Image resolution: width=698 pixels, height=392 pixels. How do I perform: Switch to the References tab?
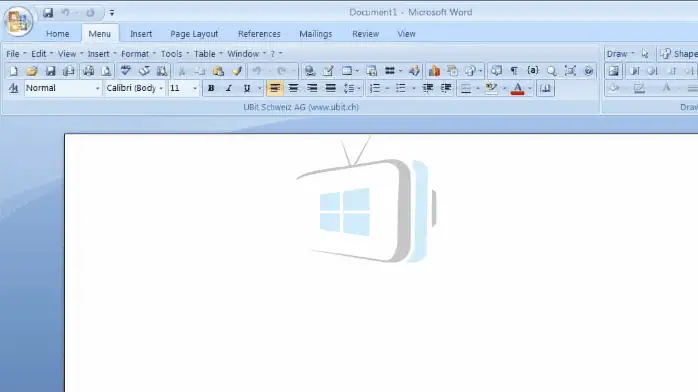[x=259, y=34]
